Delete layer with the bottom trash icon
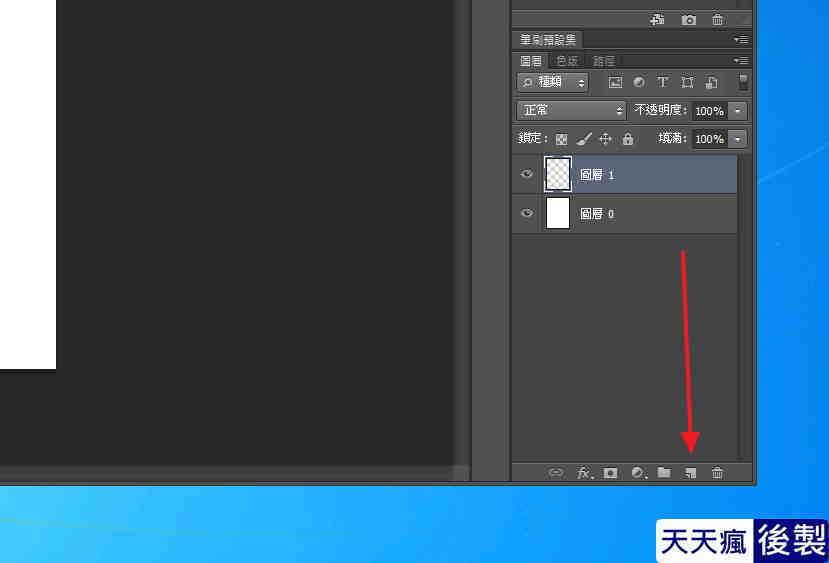Viewport: 829px width, 563px height. coord(717,473)
